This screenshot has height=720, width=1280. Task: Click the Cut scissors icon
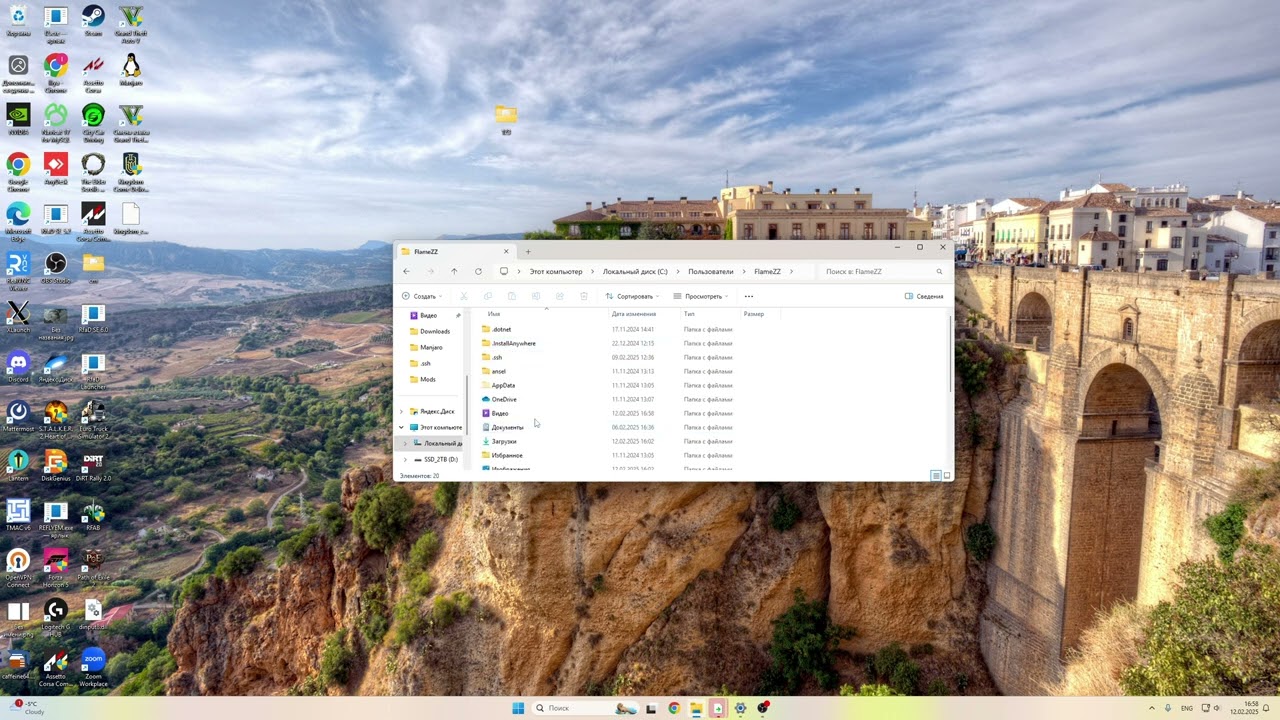464,296
